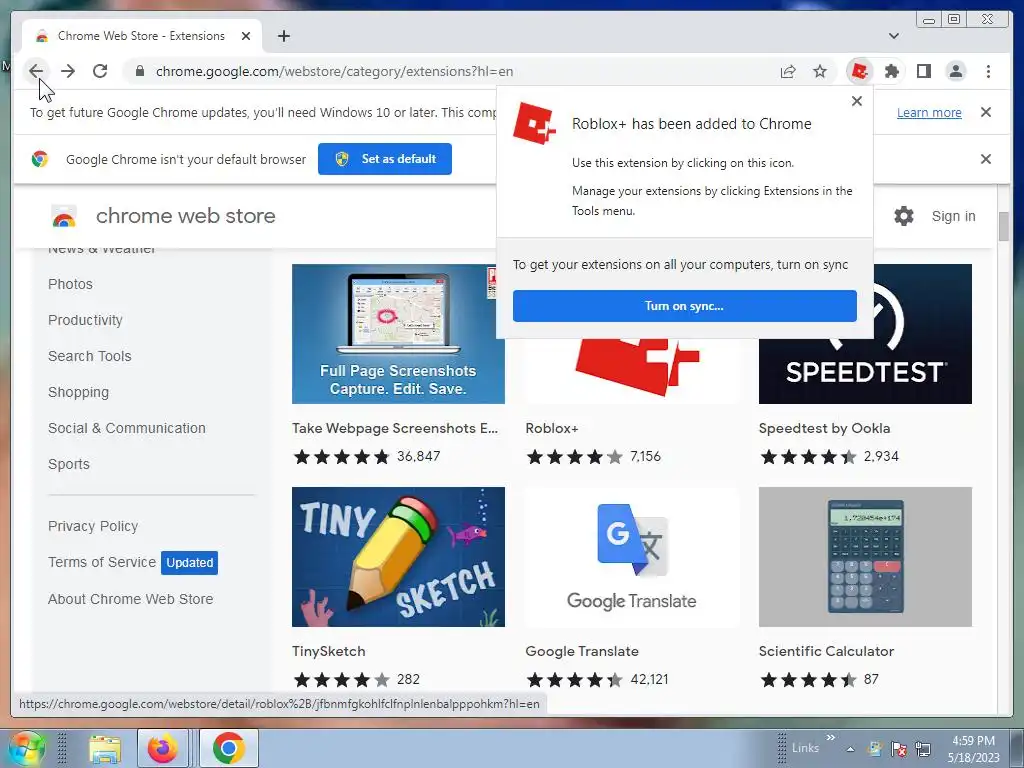Click the Turn on sync button
Screen dimensions: 1024x768
[x=684, y=306]
